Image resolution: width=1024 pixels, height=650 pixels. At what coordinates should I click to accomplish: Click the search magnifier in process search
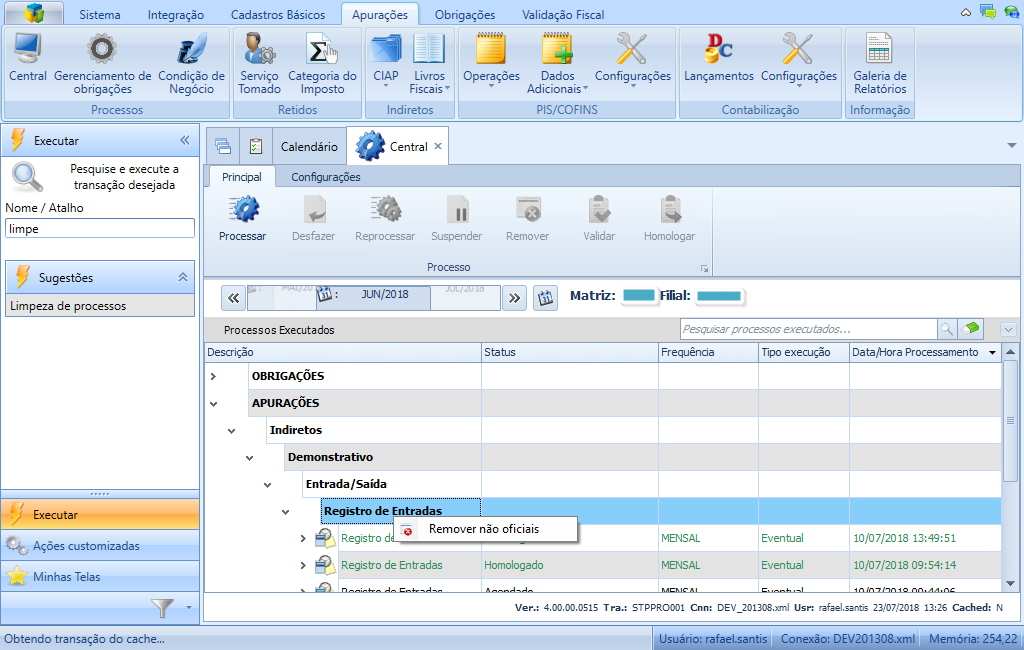[946, 329]
